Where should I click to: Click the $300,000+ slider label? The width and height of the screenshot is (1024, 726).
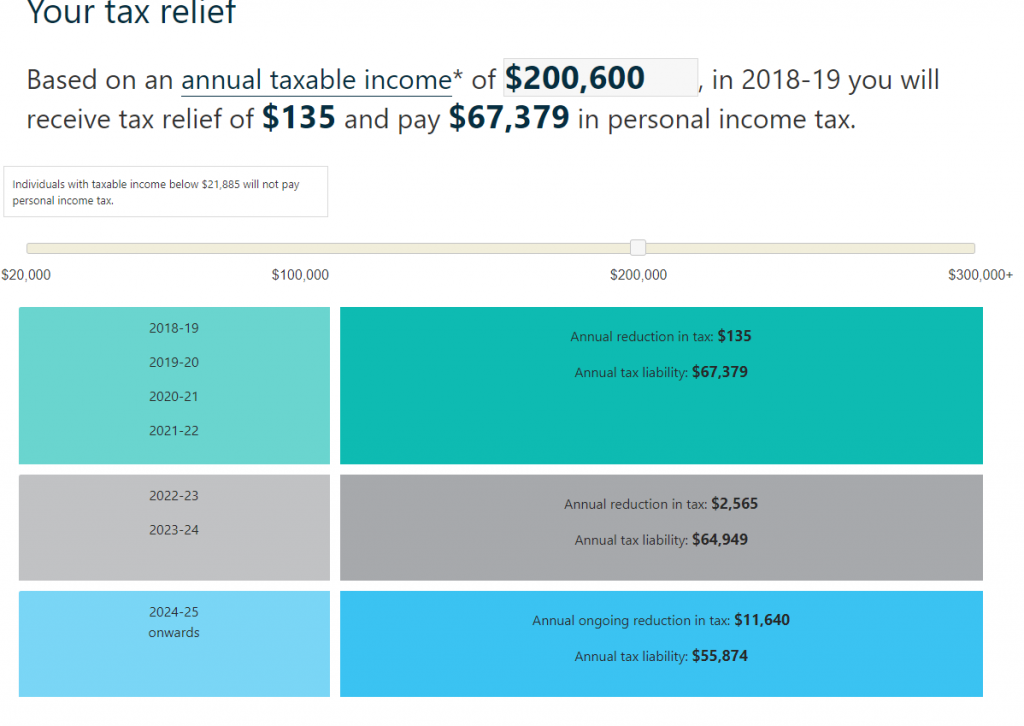point(980,275)
